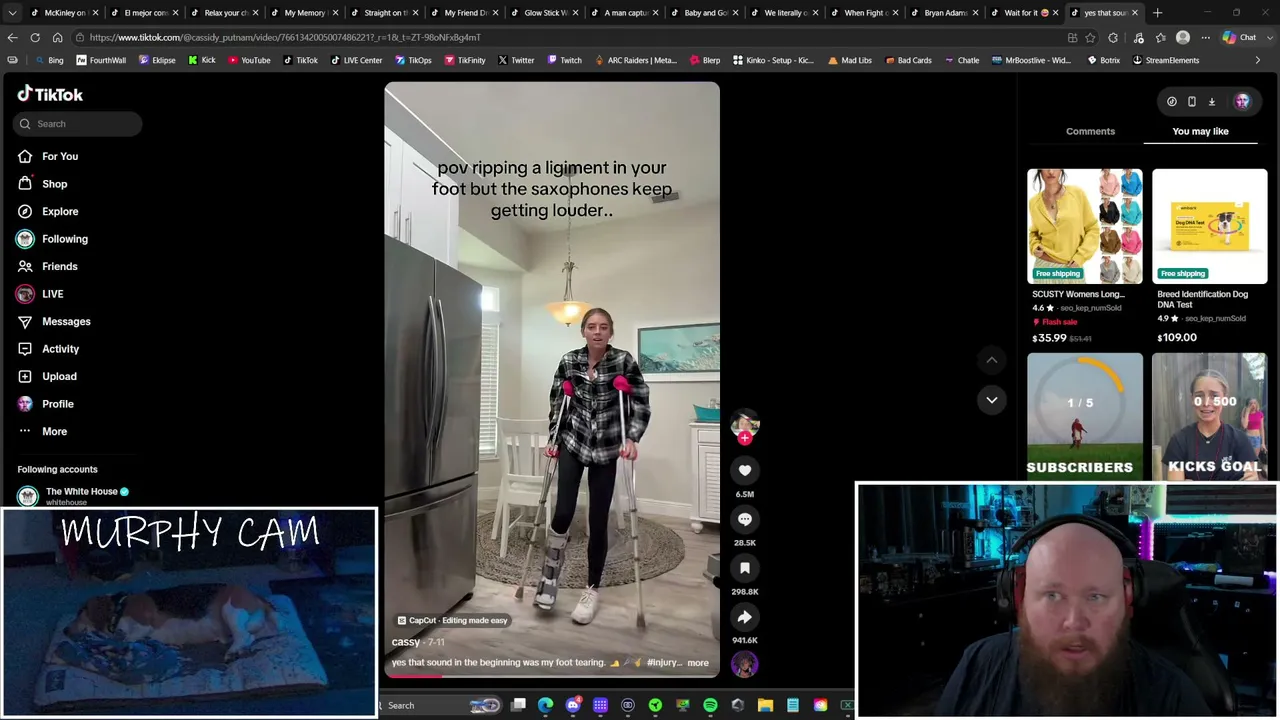The width and height of the screenshot is (1280, 720).
Task: Focus the TikTok search field
Action: coord(78,124)
